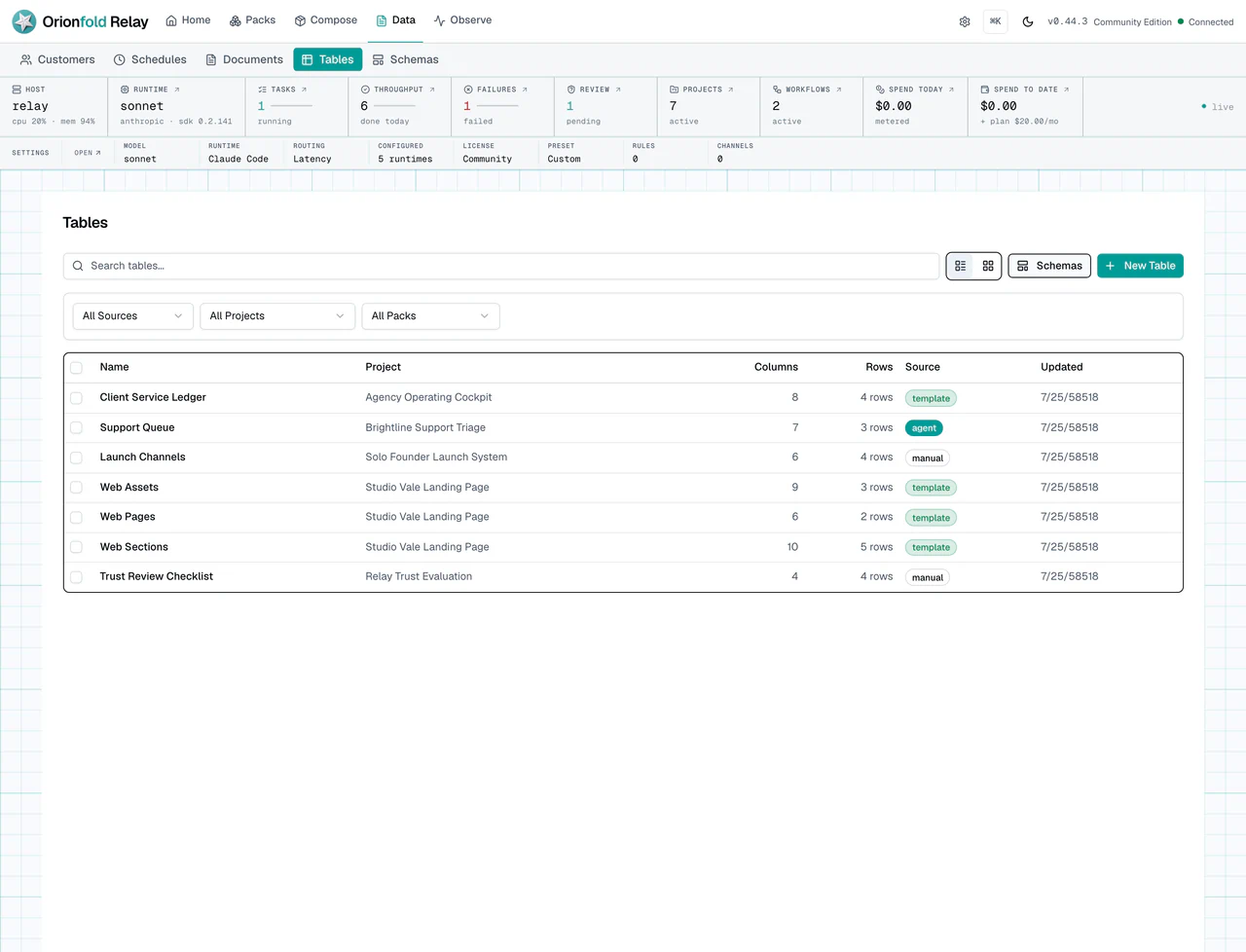Open the Packs tab

(252, 20)
